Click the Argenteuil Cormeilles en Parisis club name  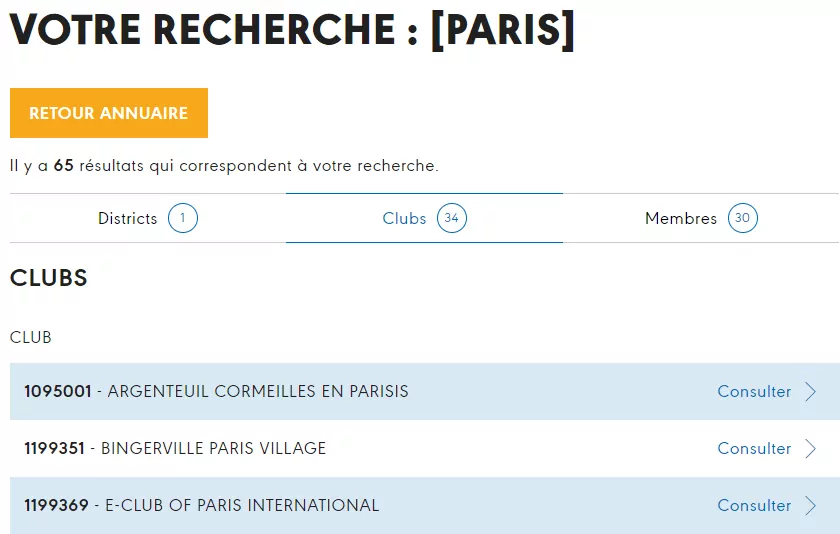pos(258,392)
